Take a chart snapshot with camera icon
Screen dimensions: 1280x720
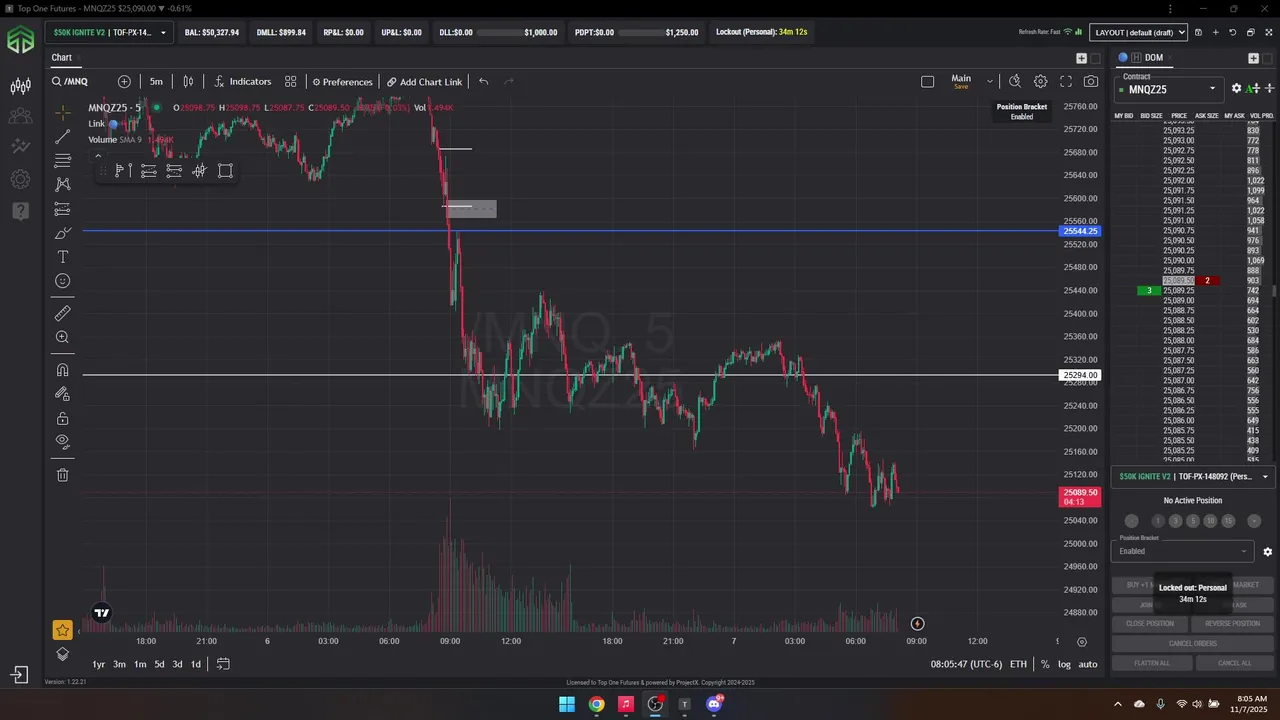[1091, 82]
